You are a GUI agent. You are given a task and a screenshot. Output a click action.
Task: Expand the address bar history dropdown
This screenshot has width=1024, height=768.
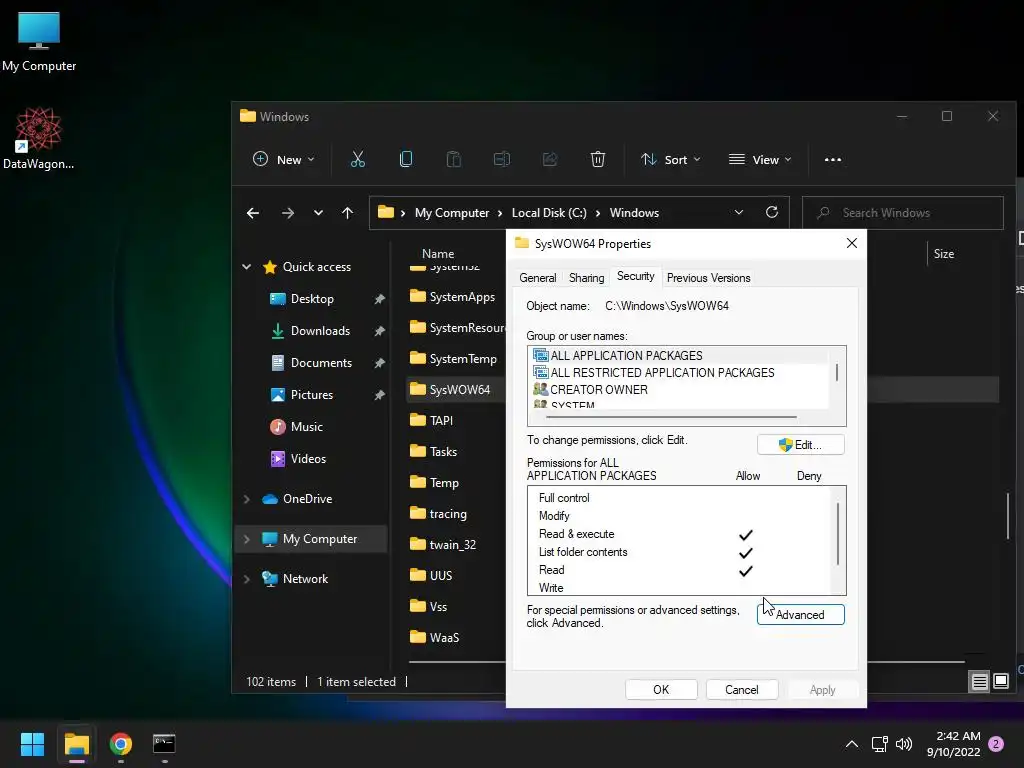739,212
